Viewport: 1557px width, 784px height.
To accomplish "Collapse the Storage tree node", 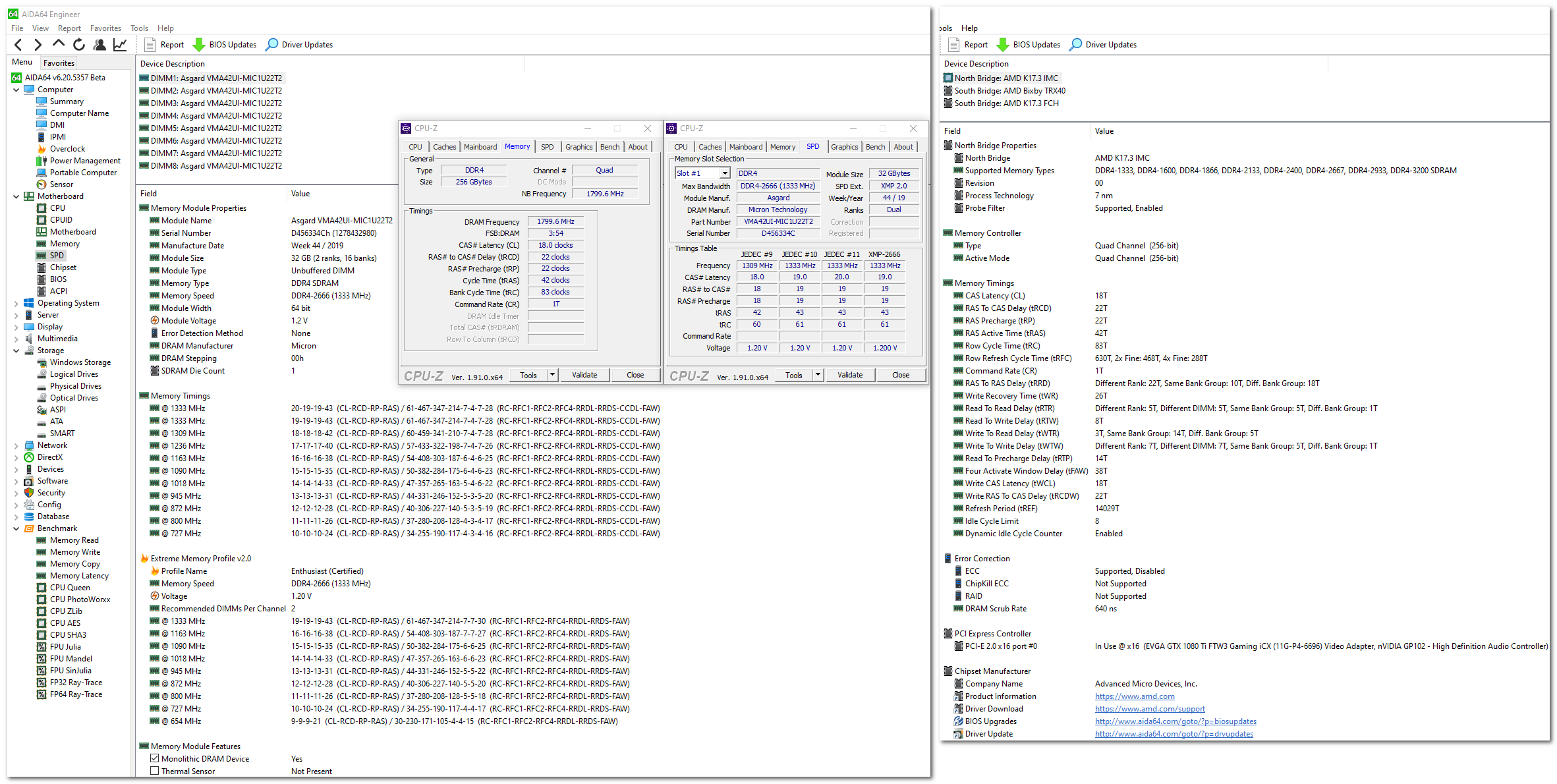I will 16,350.
